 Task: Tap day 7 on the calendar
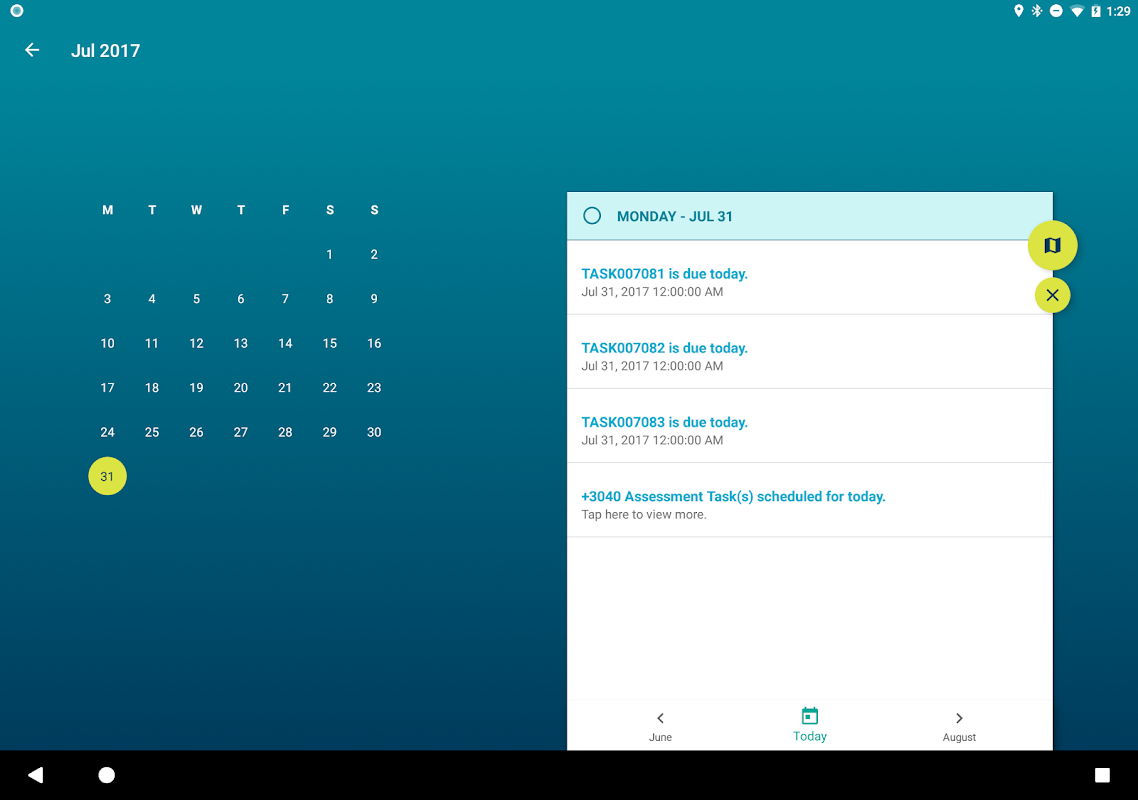(x=285, y=298)
